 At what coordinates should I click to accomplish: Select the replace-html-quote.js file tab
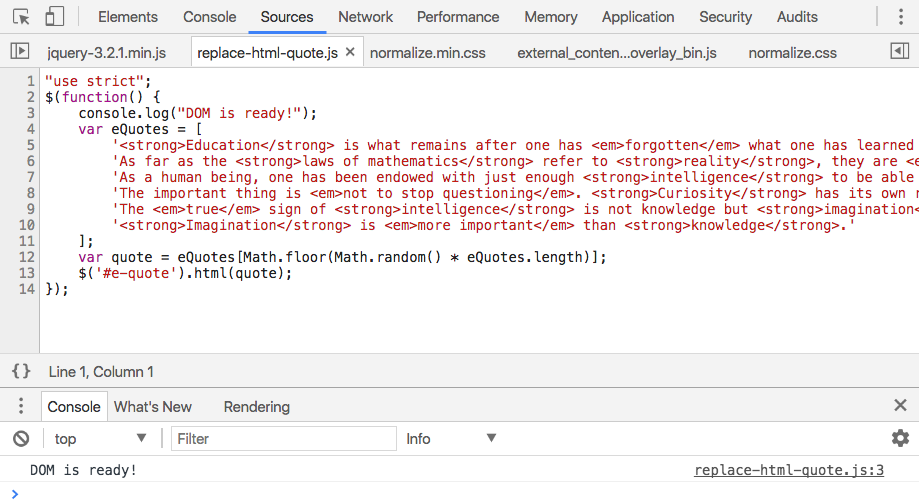[x=267, y=53]
